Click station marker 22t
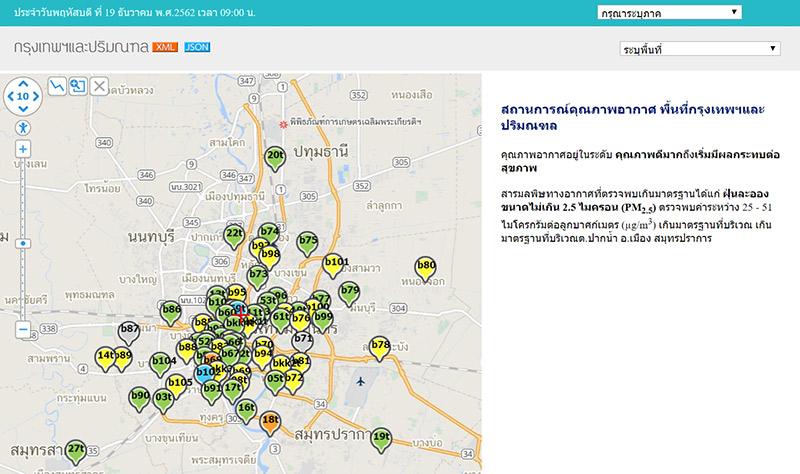The image size is (800, 474). [234, 237]
